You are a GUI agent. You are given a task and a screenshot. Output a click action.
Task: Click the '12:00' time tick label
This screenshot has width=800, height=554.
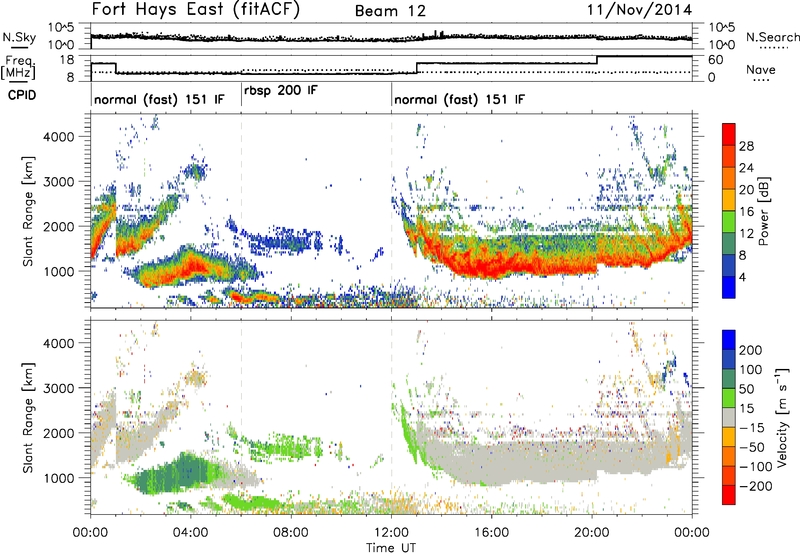coord(391,533)
